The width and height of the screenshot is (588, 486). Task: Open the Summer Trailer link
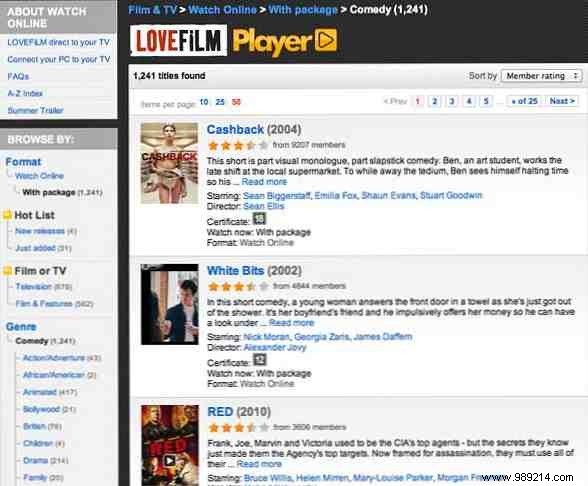point(36,110)
